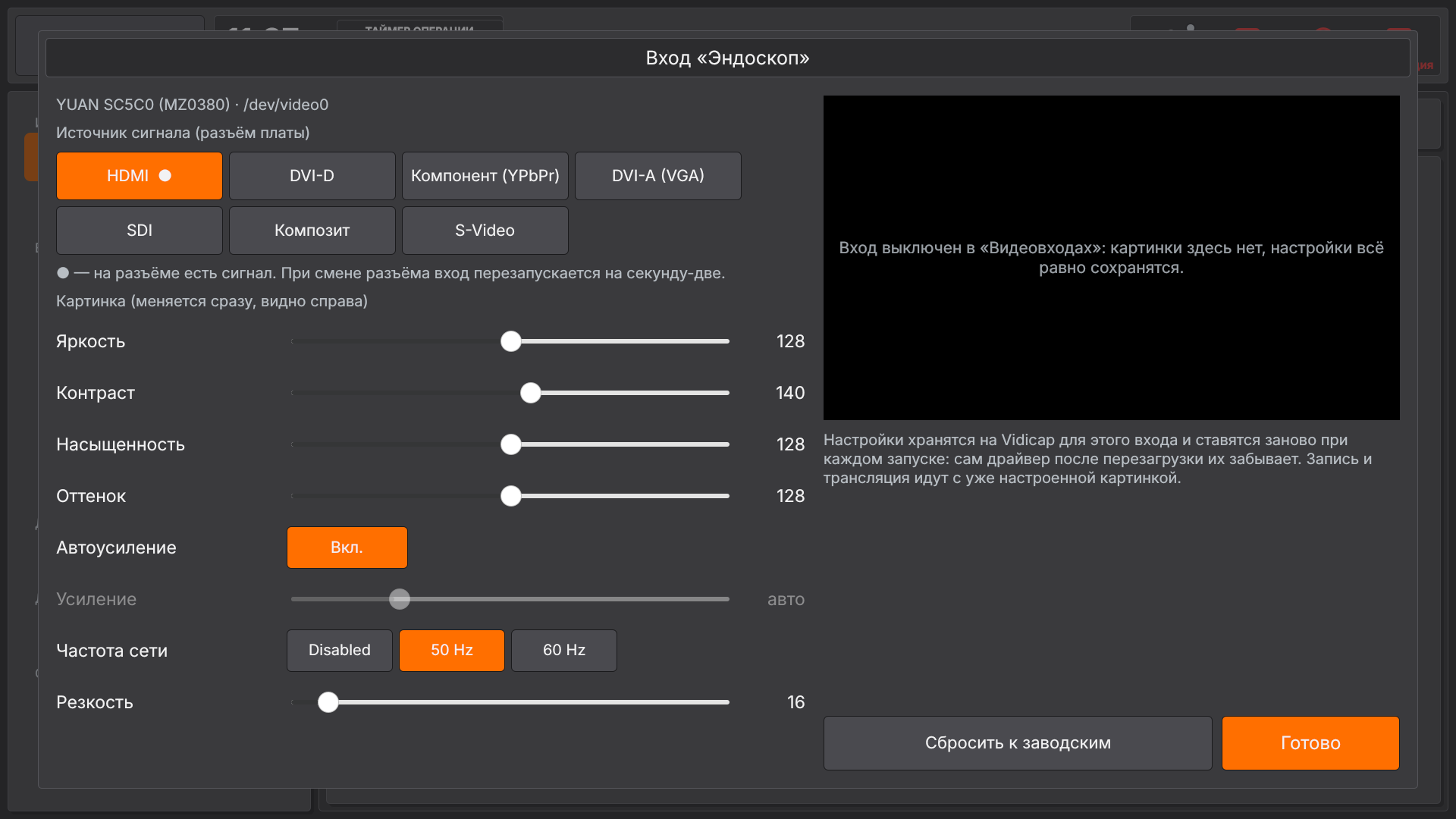Choose the Композит source
The image size is (1456, 819).
pos(312,231)
